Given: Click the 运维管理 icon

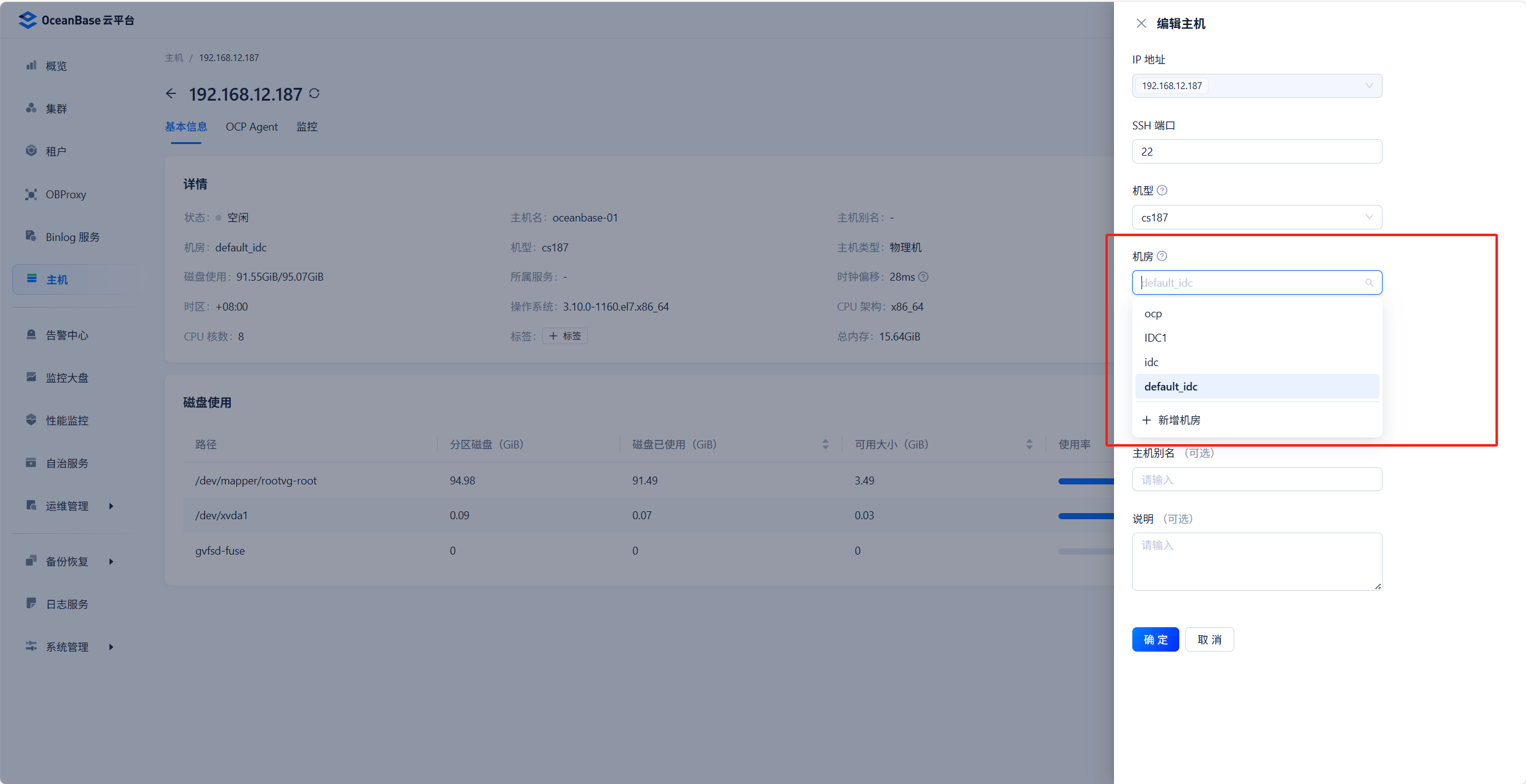Looking at the screenshot, I should coord(31,505).
